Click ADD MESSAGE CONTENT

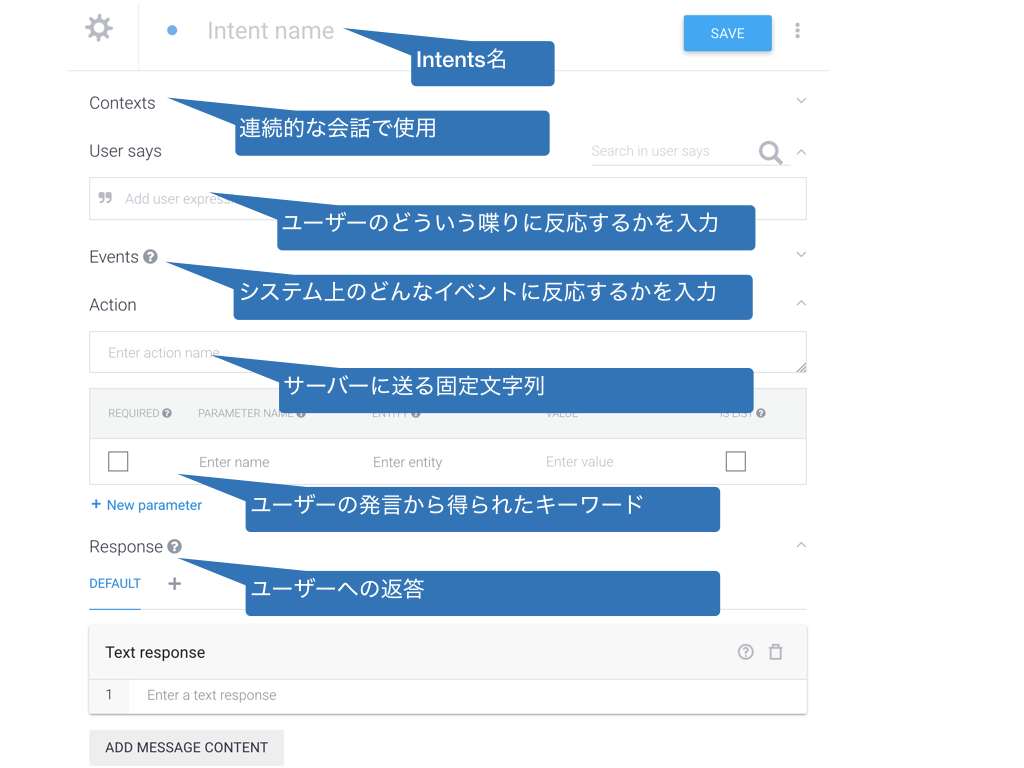click(186, 747)
